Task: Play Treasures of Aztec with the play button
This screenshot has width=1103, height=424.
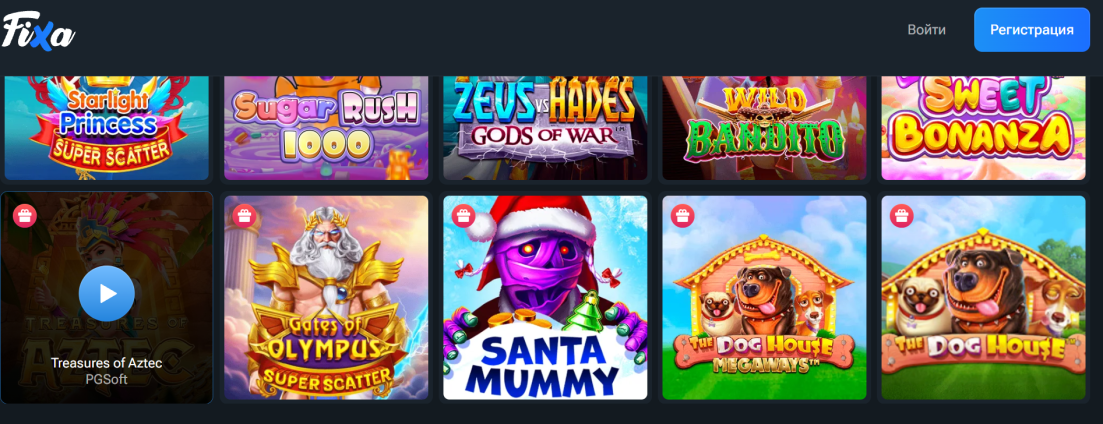Action: click(x=107, y=293)
